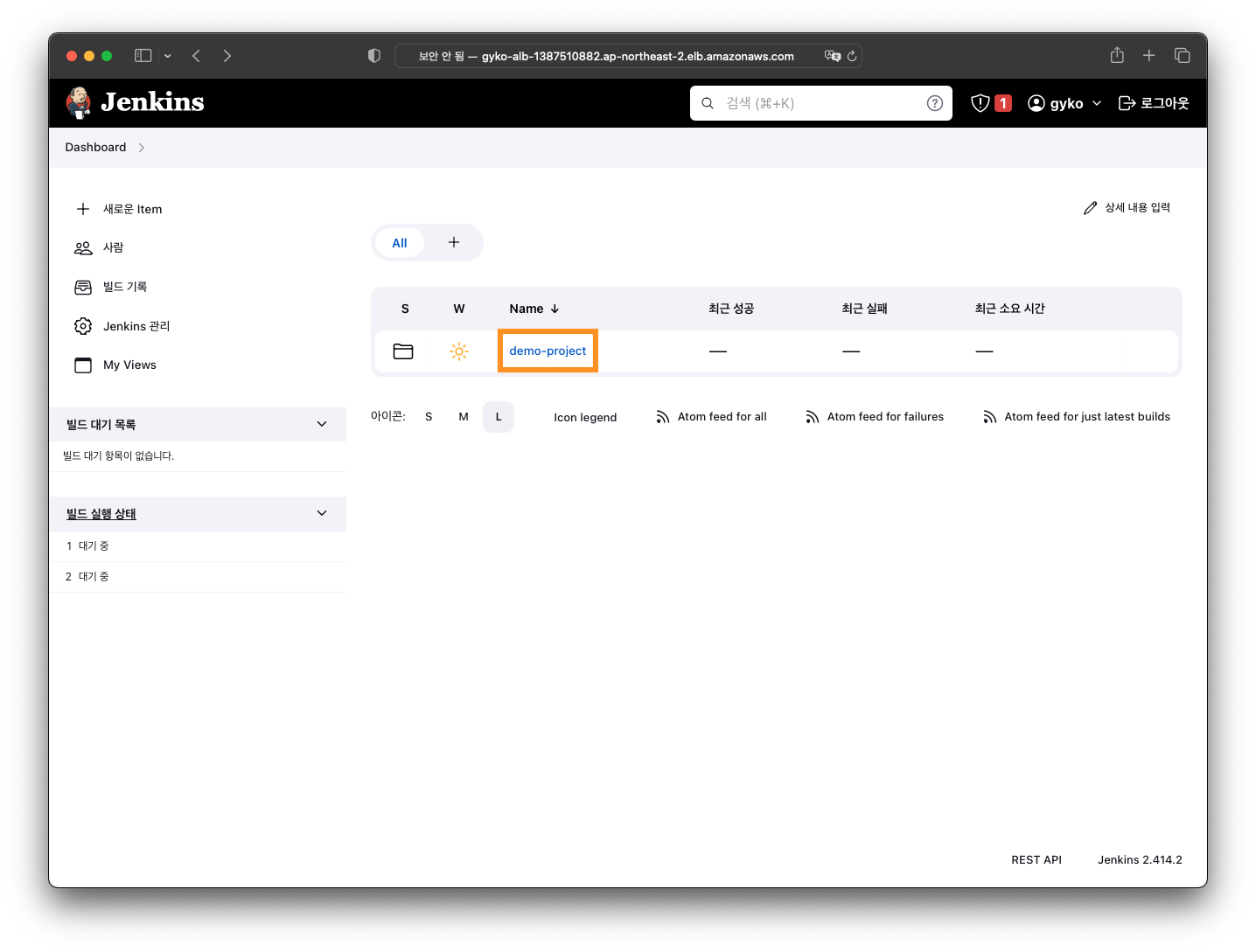Open the demo-project link
Image resolution: width=1256 pixels, height=952 pixels.
pos(548,351)
